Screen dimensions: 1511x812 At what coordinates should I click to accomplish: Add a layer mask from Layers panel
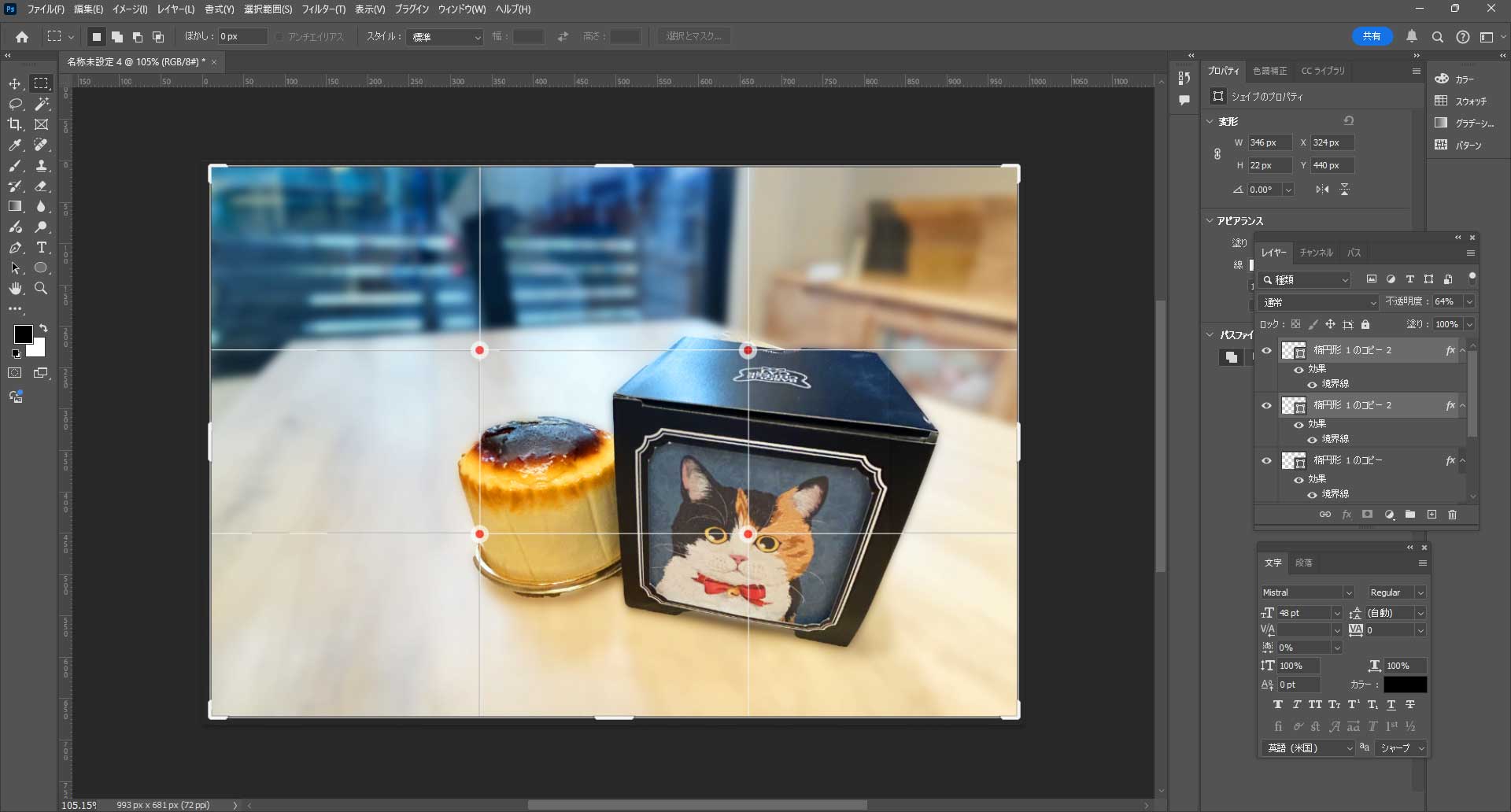pos(1368,515)
